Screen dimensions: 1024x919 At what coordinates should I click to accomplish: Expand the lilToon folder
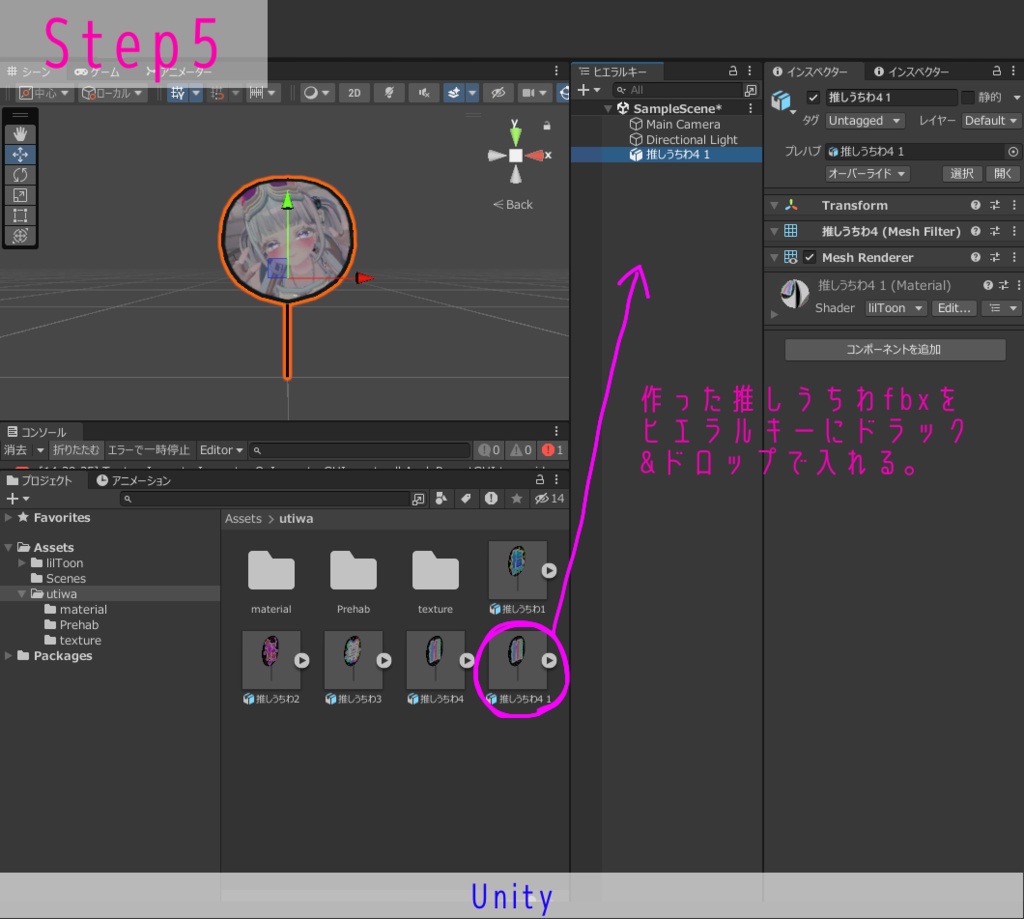coord(22,562)
